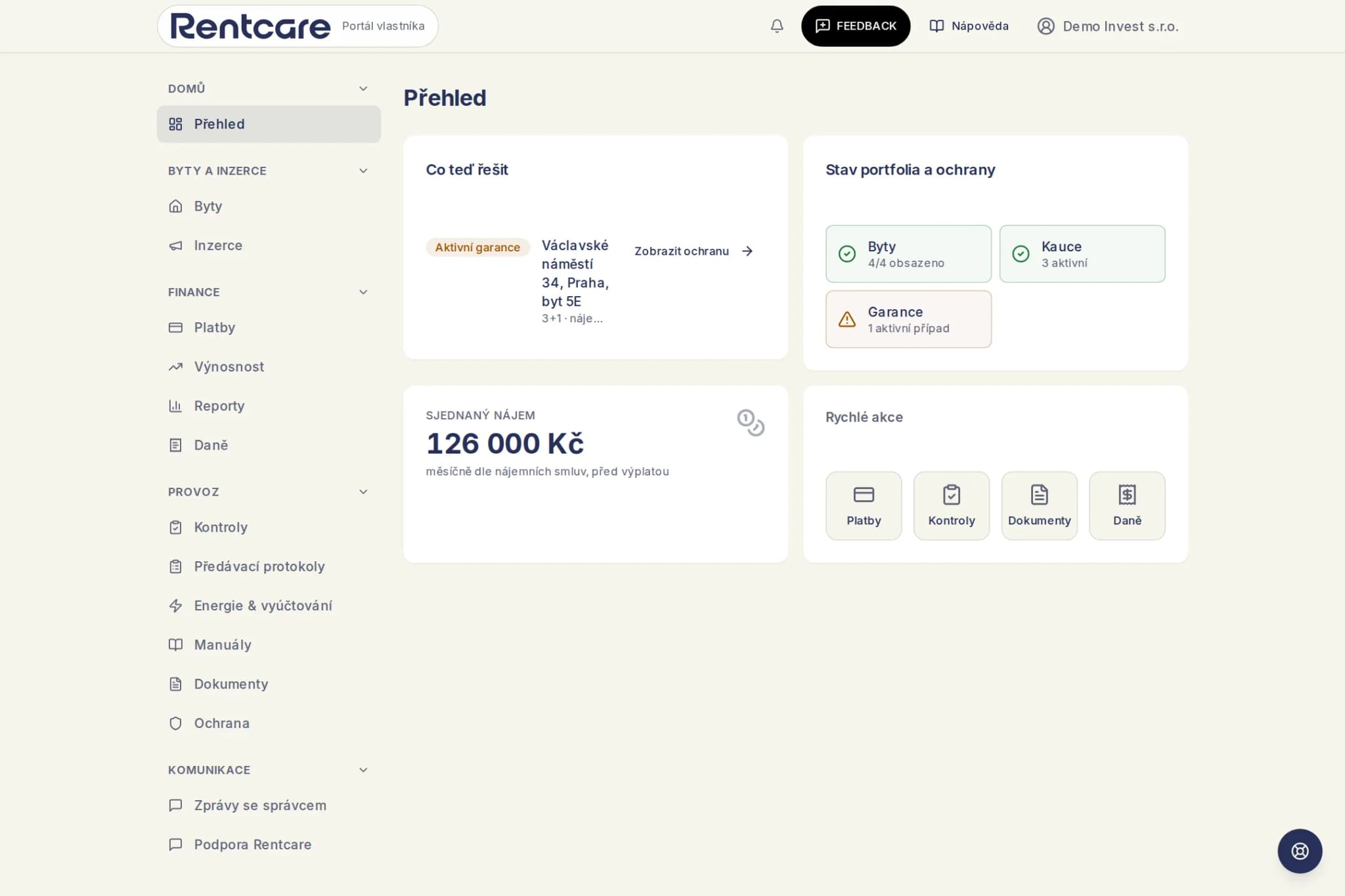1345x896 pixels.
Task: Collapse the FINANCE section chevron
Action: [363, 292]
